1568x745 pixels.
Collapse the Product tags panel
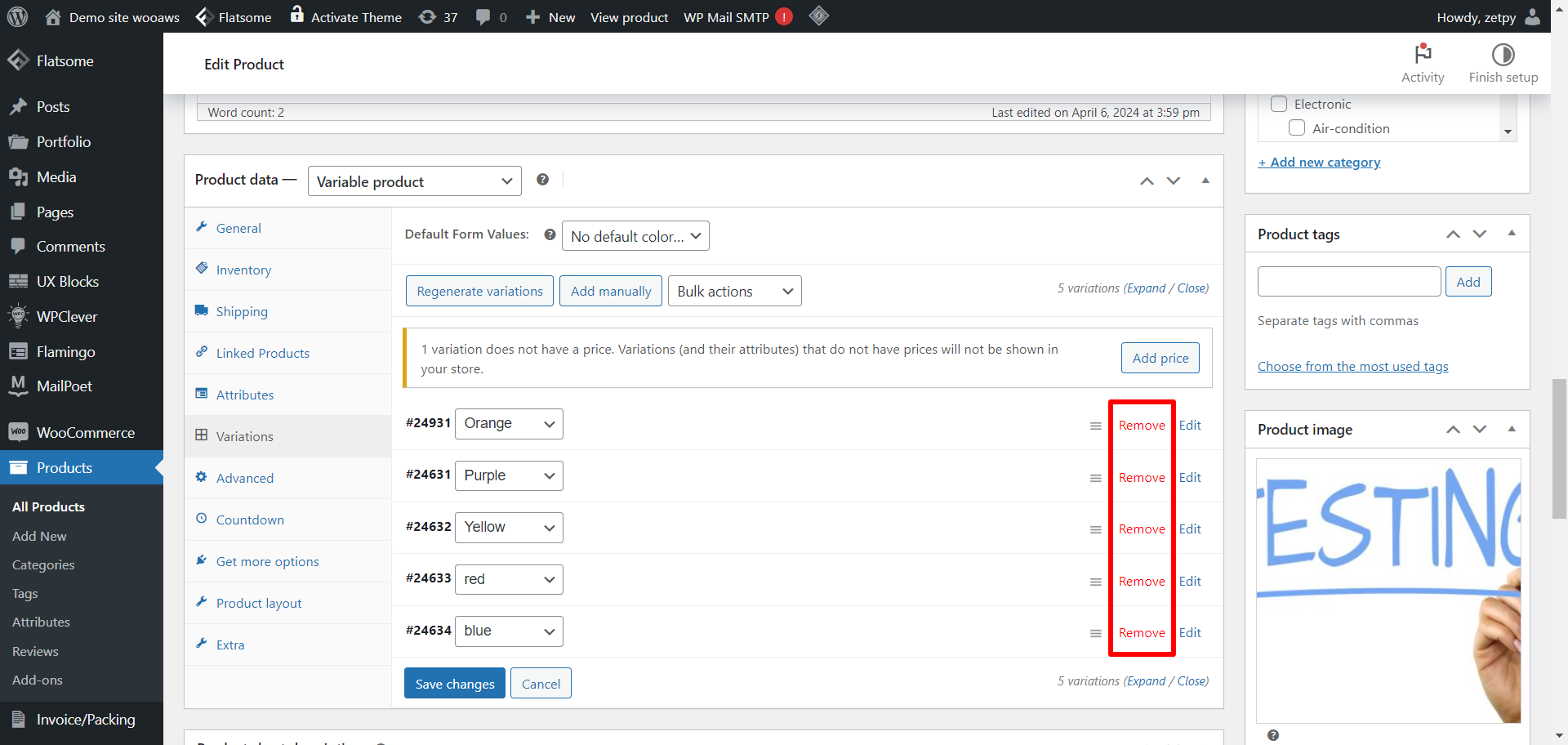click(x=1512, y=234)
